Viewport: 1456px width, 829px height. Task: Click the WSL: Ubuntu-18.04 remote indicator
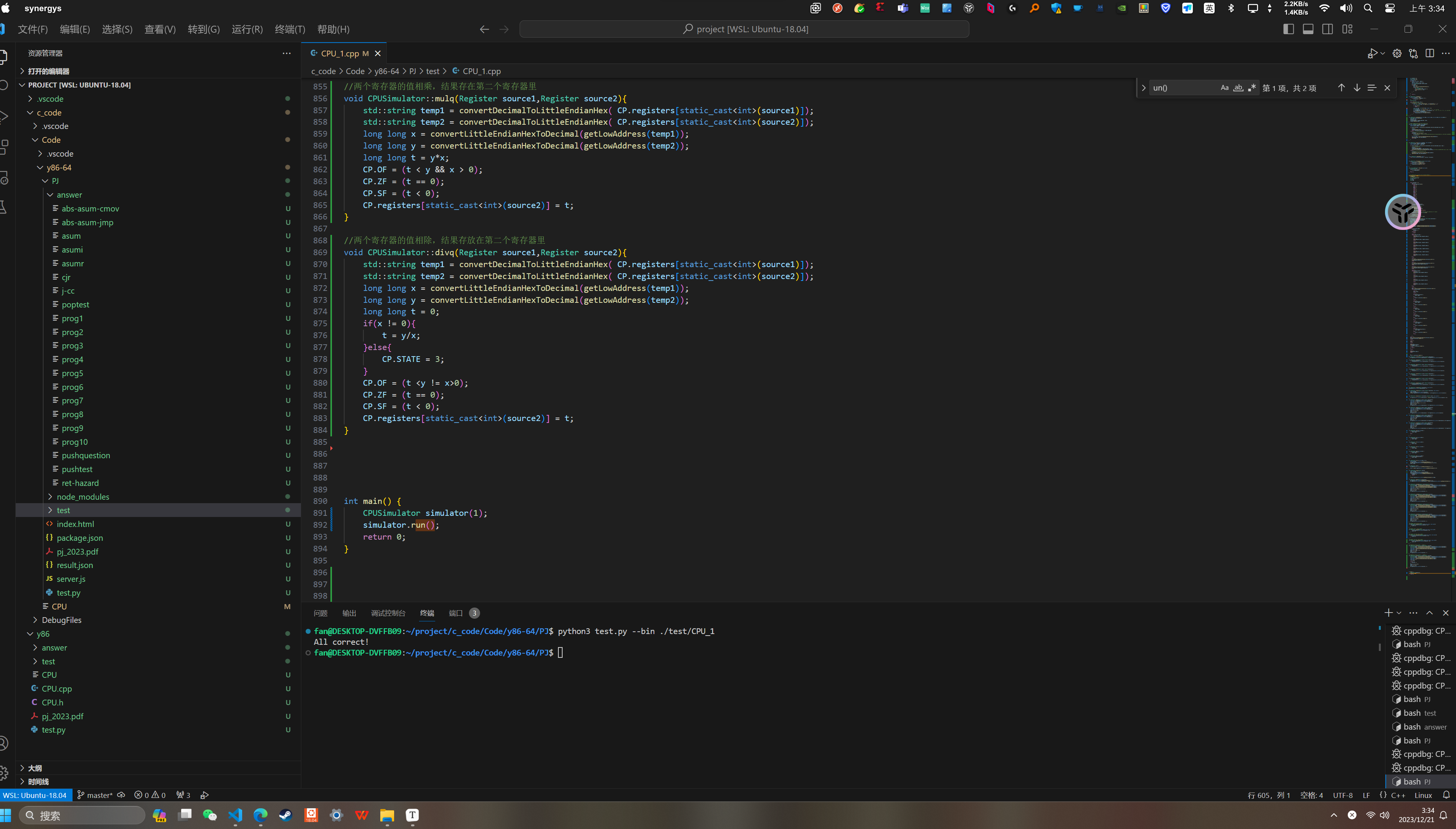pyautogui.click(x=35, y=794)
